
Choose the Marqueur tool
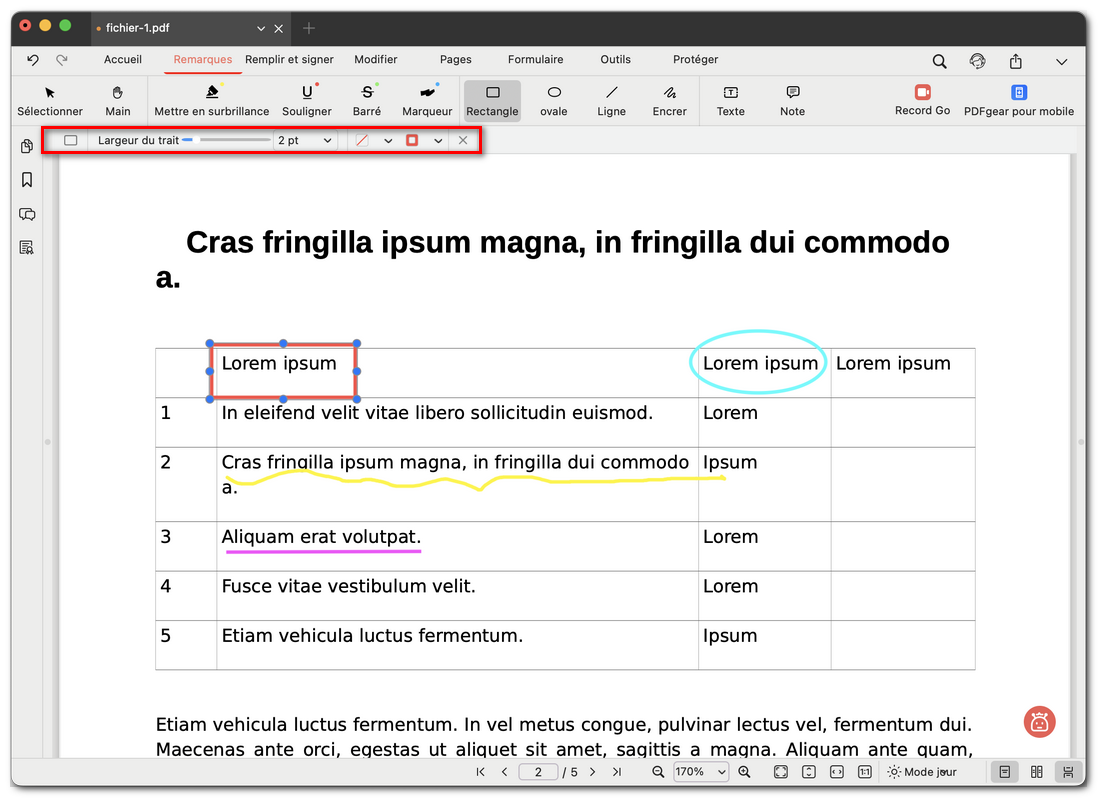coord(427,100)
